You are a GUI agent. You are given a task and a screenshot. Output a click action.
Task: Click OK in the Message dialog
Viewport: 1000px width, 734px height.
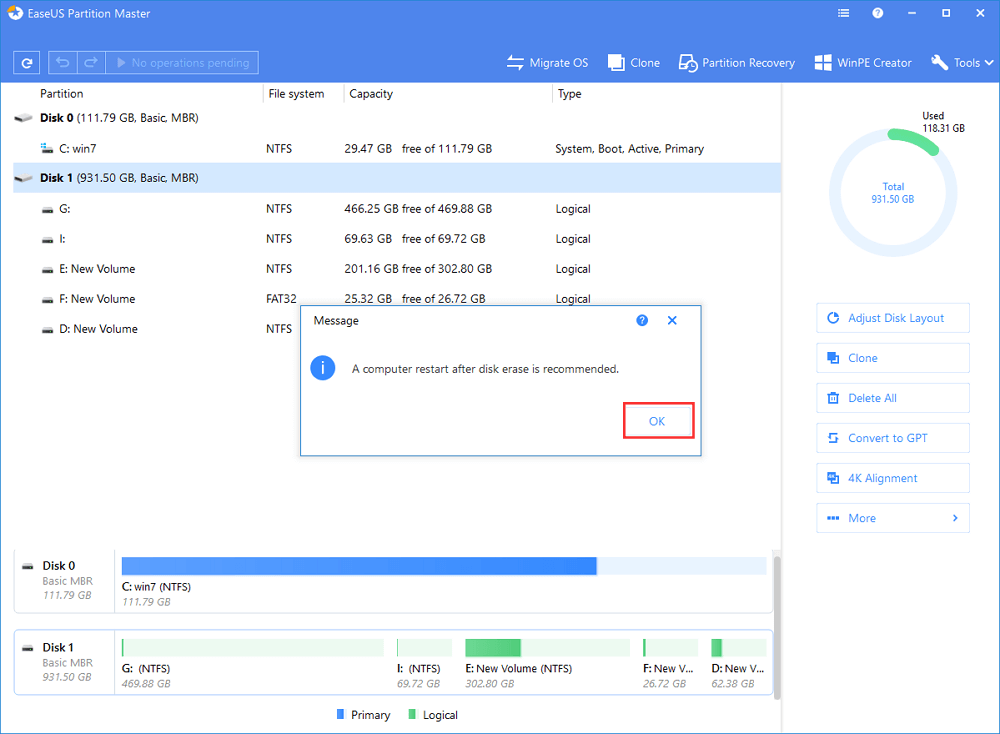(658, 421)
